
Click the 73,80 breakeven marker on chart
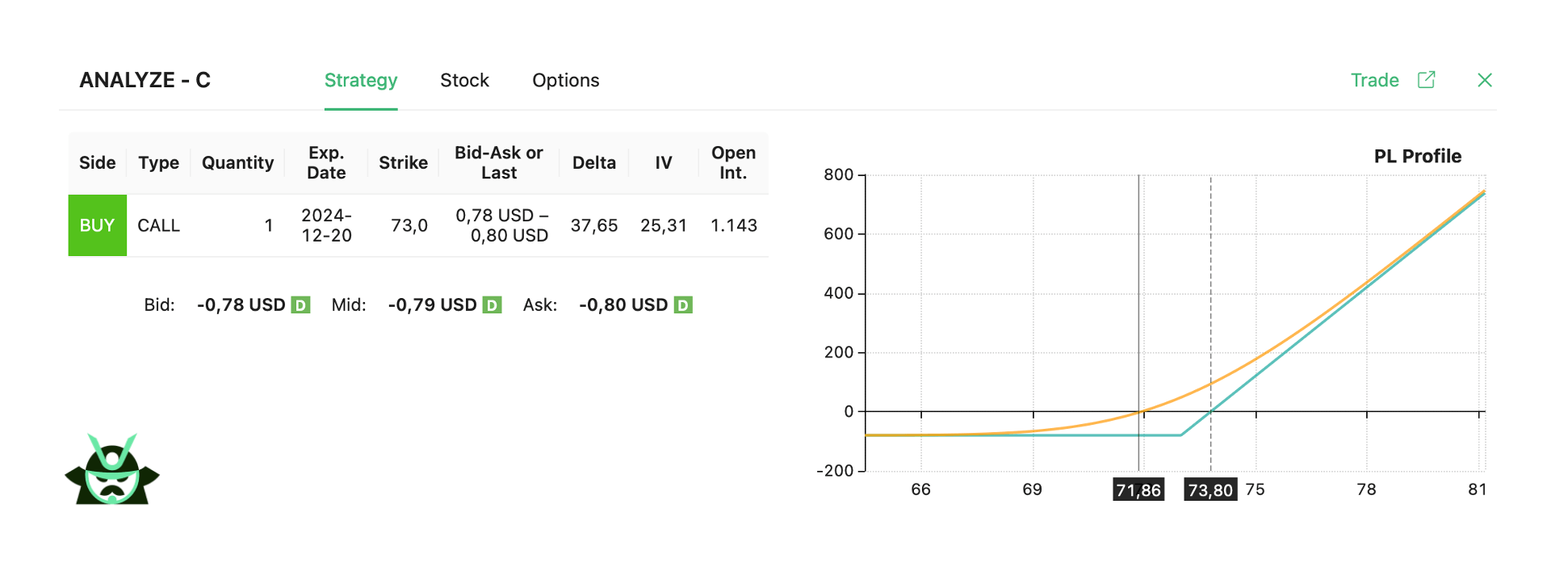(1210, 489)
